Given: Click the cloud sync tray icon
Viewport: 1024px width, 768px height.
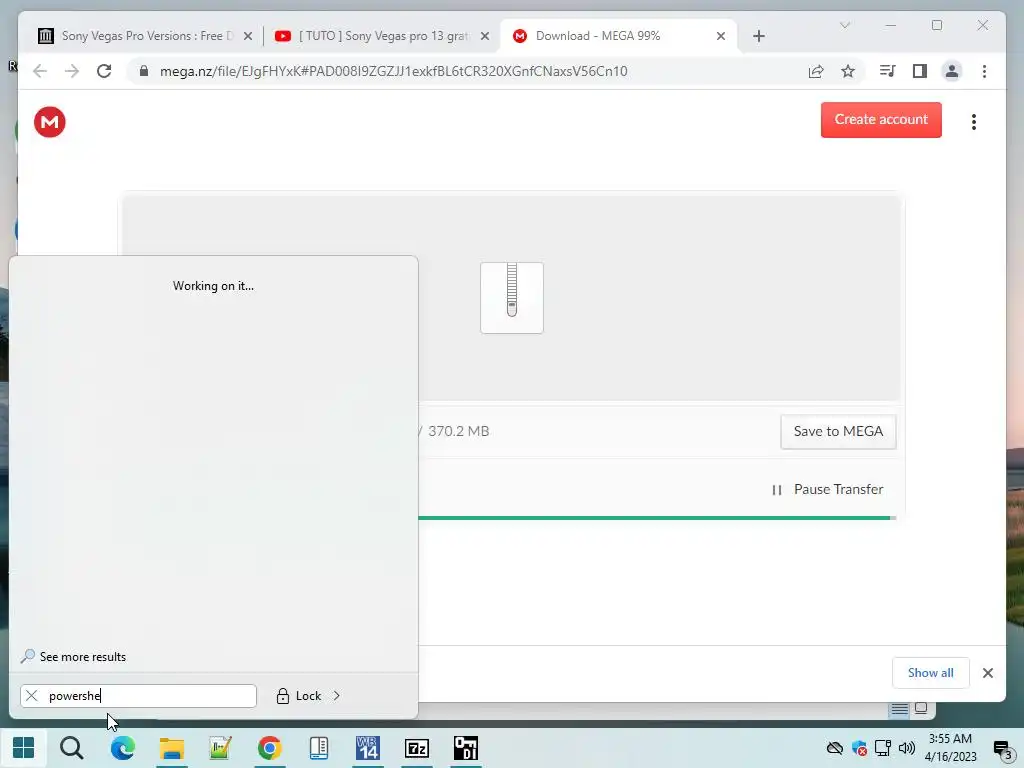Looking at the screenshot, I should (835, 748).
